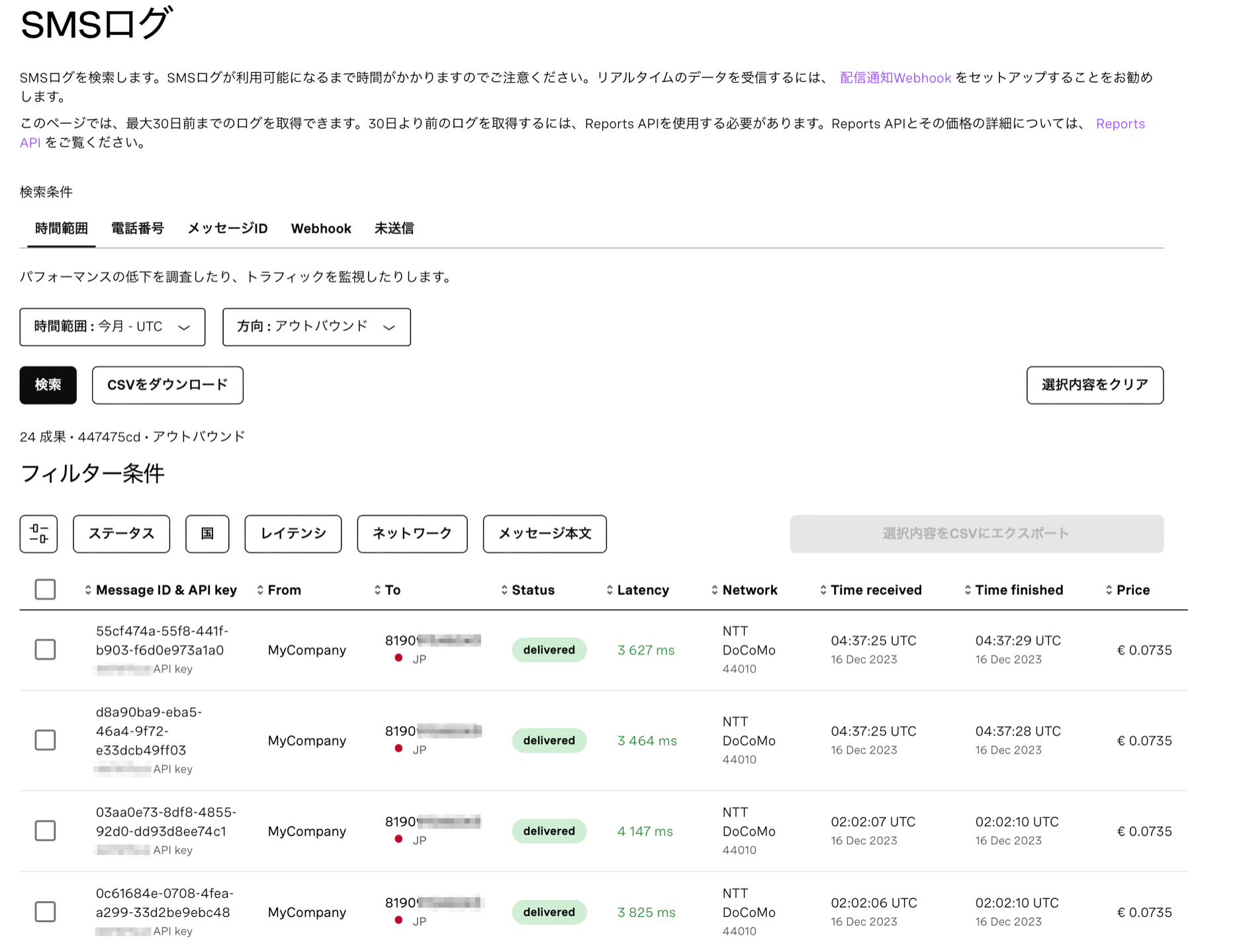
Task: Select the row with message 55cf474a
Action: pos(45,649)
